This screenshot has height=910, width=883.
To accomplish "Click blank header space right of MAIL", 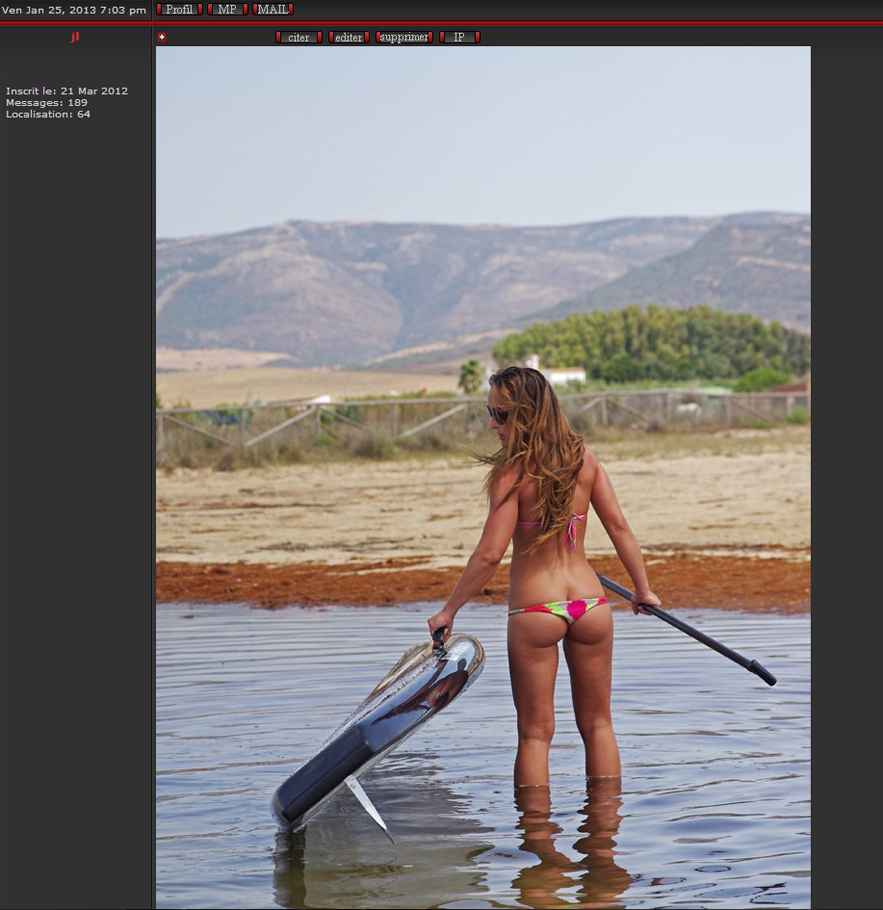I will point(580,9).
